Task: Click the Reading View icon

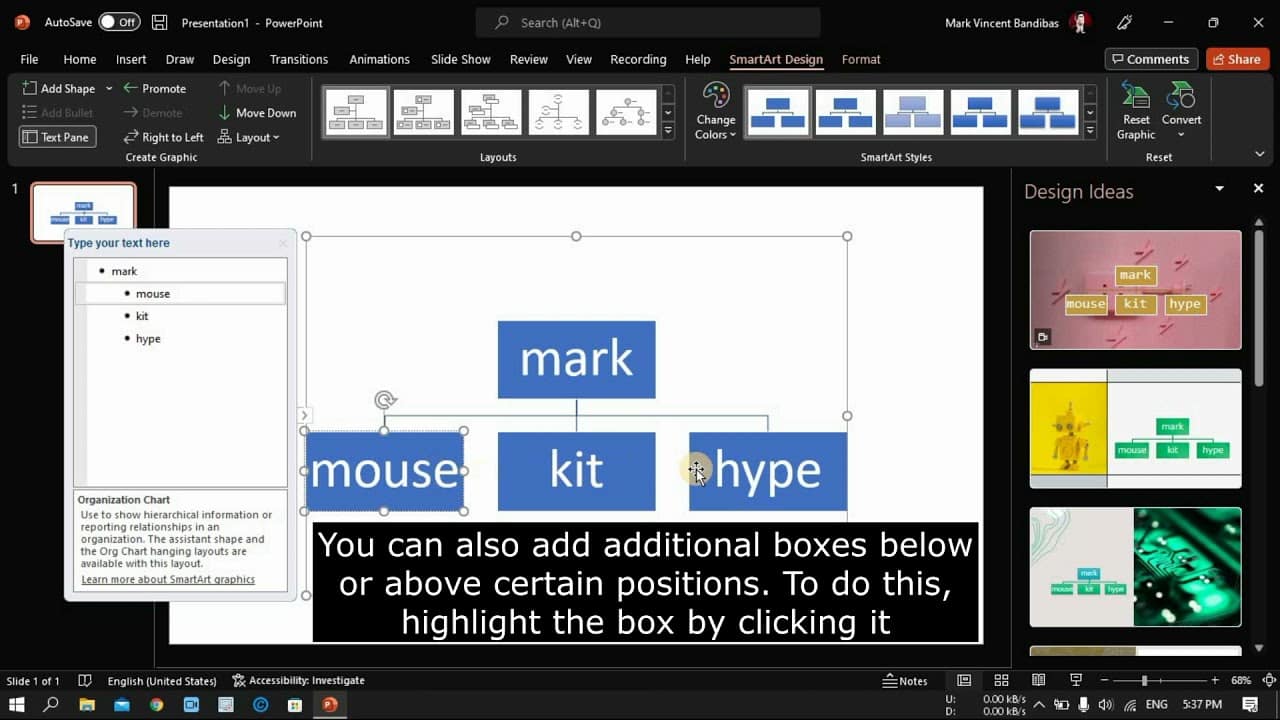Action: (1039, 680)
